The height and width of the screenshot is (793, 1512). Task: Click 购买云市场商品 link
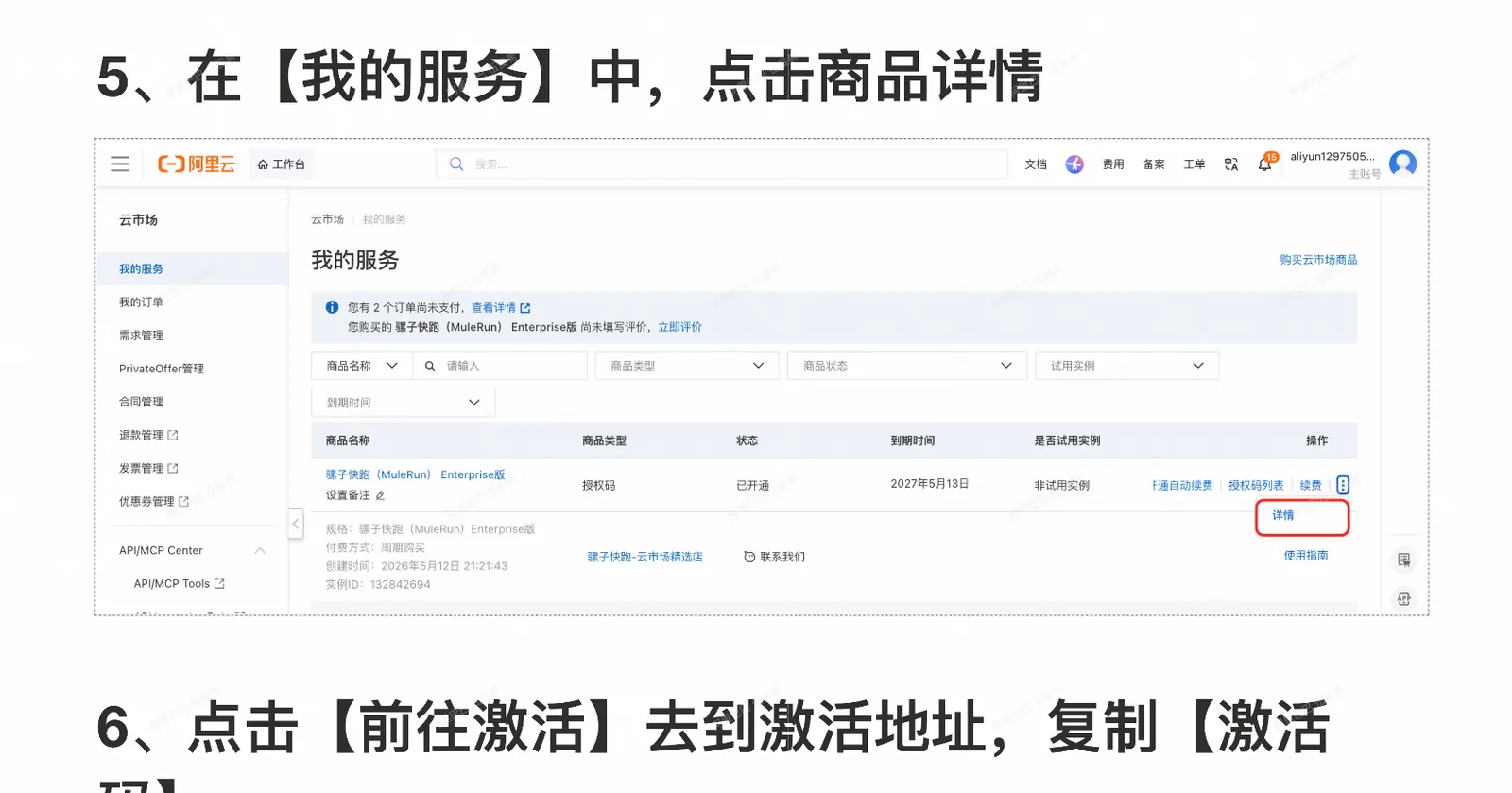[1318, 260]
